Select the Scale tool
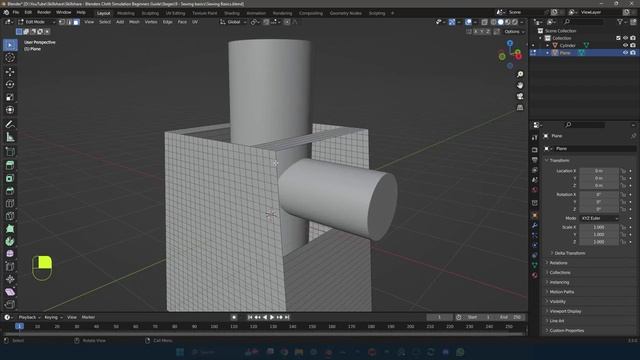640x360 pixels. point(10,97)
